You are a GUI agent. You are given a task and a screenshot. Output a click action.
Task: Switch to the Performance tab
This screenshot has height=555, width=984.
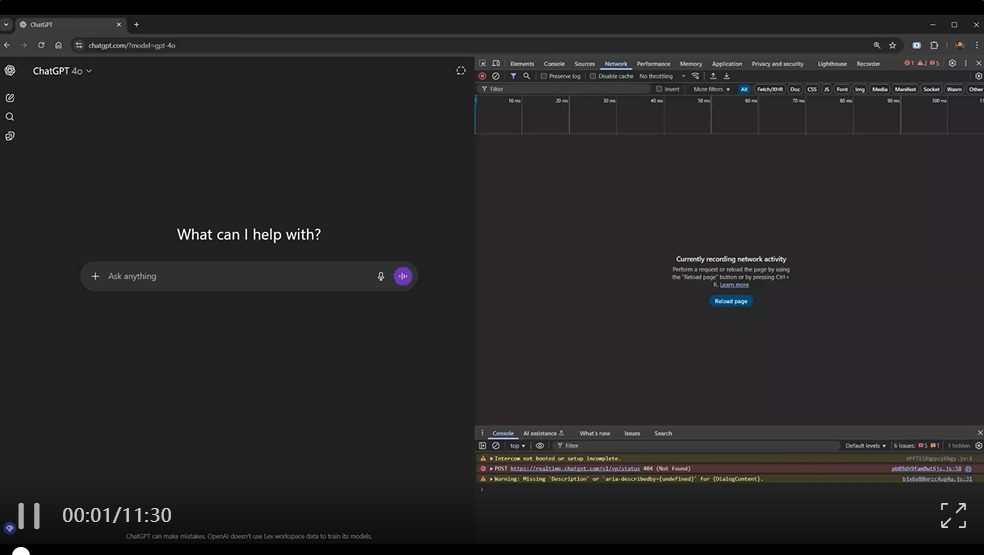click(653, 63)
